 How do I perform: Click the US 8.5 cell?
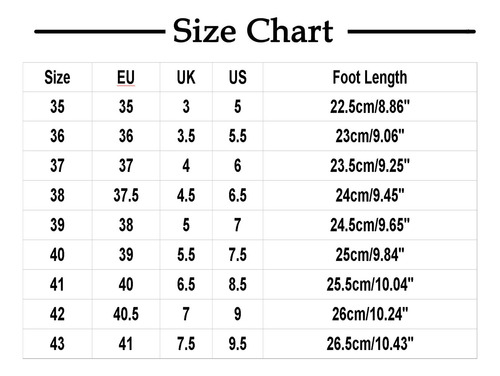tap(238, 284)
